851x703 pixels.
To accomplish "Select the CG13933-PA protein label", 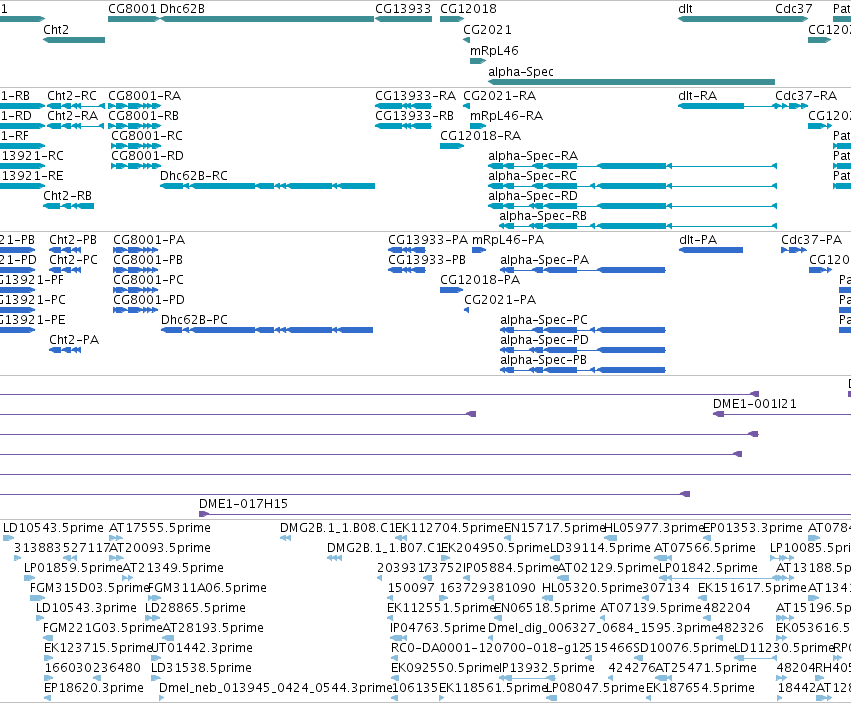I will click(428, 240).
